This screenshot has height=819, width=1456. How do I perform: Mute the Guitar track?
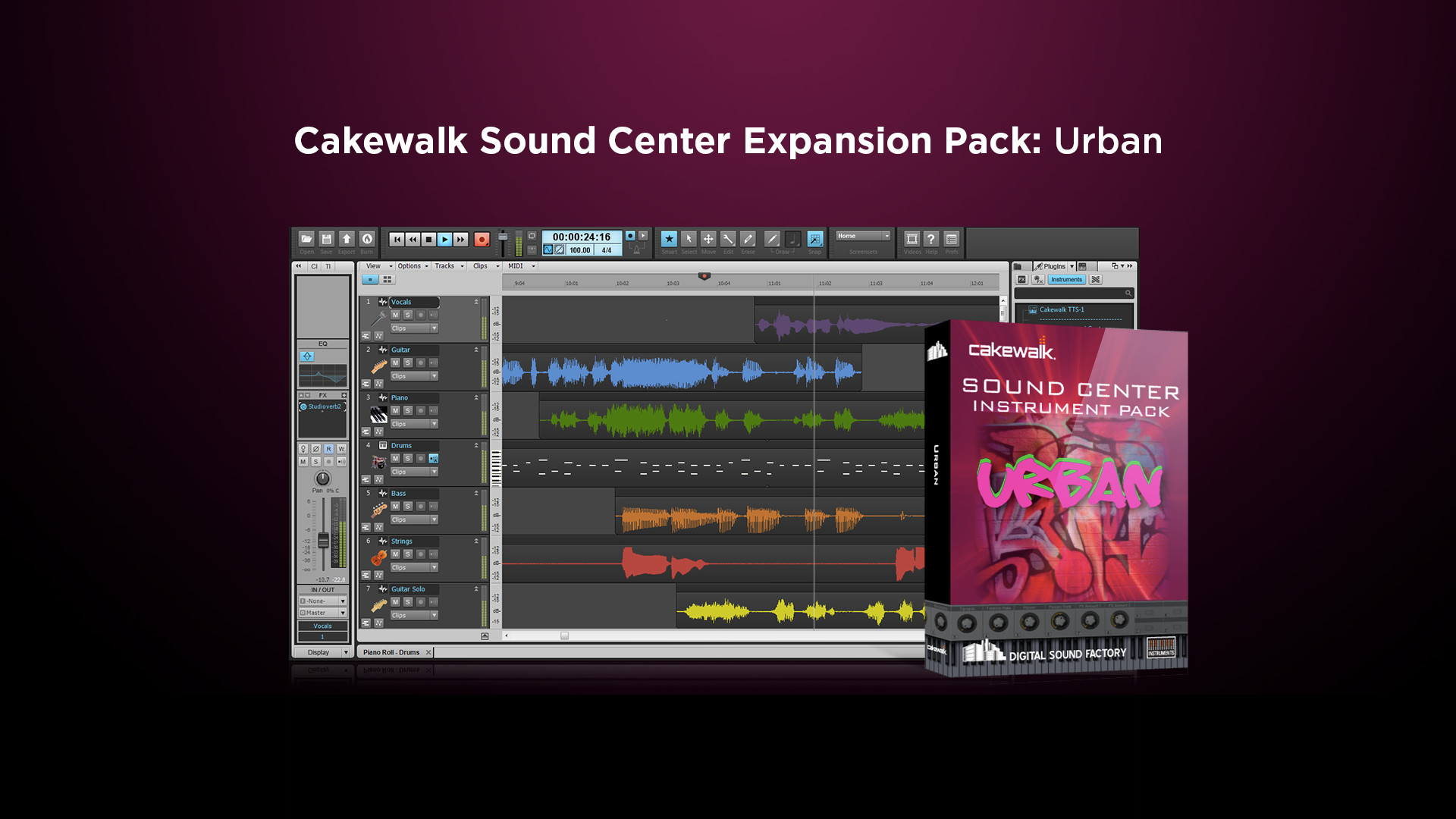click(395, 363)
